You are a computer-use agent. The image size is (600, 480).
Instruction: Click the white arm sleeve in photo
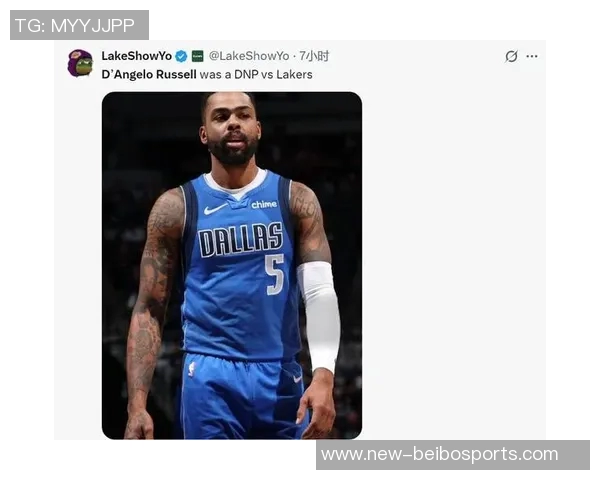click(x=319, y=315)
